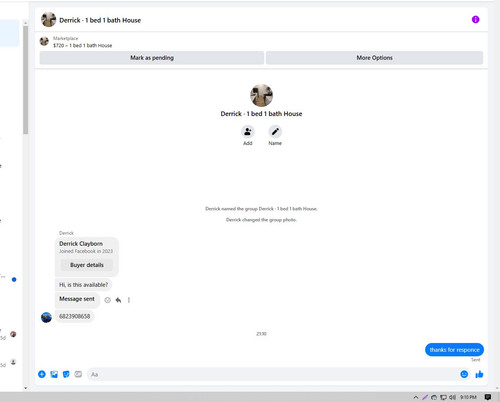Viewport: 500px width, 402px height.
Task: Send a thumbs-up like
Action: (x=479, y=374)
